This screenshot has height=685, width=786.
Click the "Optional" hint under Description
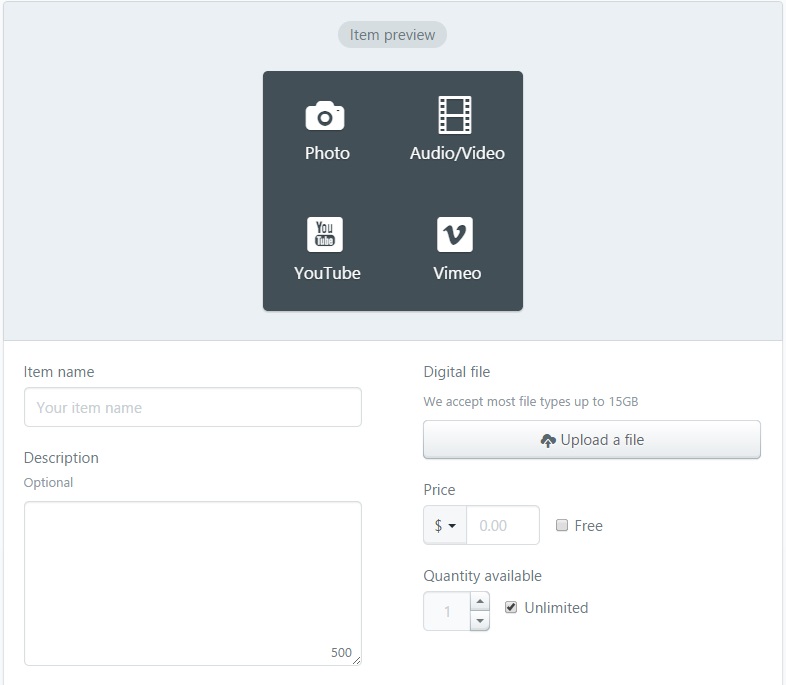pyautogui.click(x=48, y=483)
